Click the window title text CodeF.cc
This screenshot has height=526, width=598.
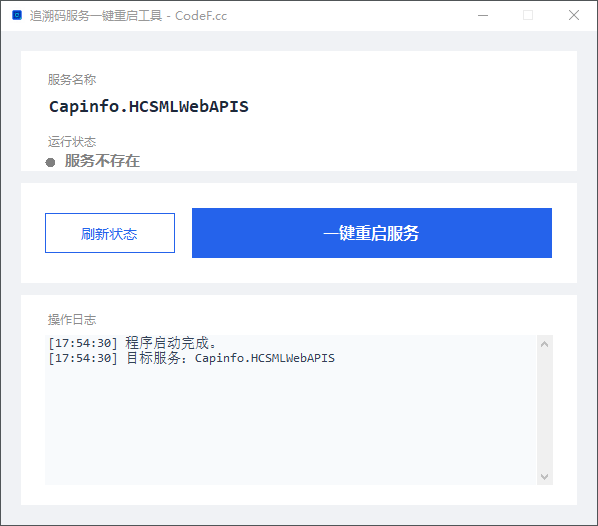tap(201, 16)
